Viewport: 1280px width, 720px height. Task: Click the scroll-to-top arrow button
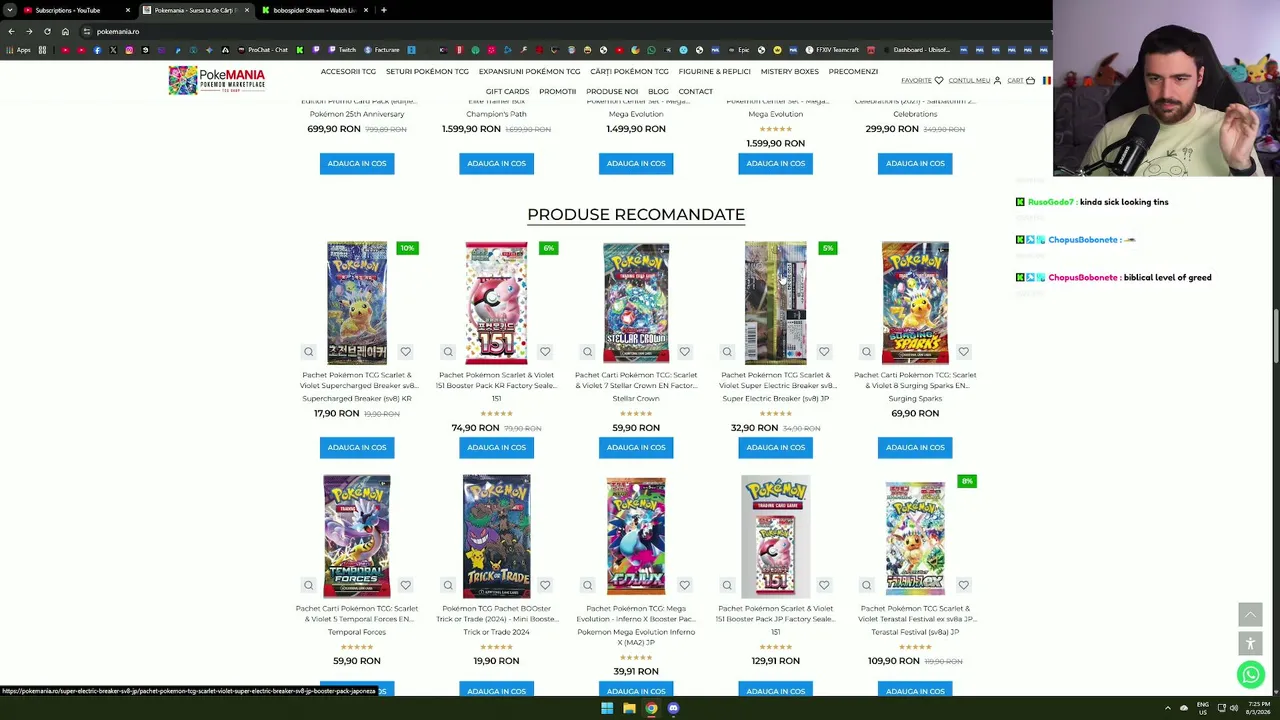1250,614
